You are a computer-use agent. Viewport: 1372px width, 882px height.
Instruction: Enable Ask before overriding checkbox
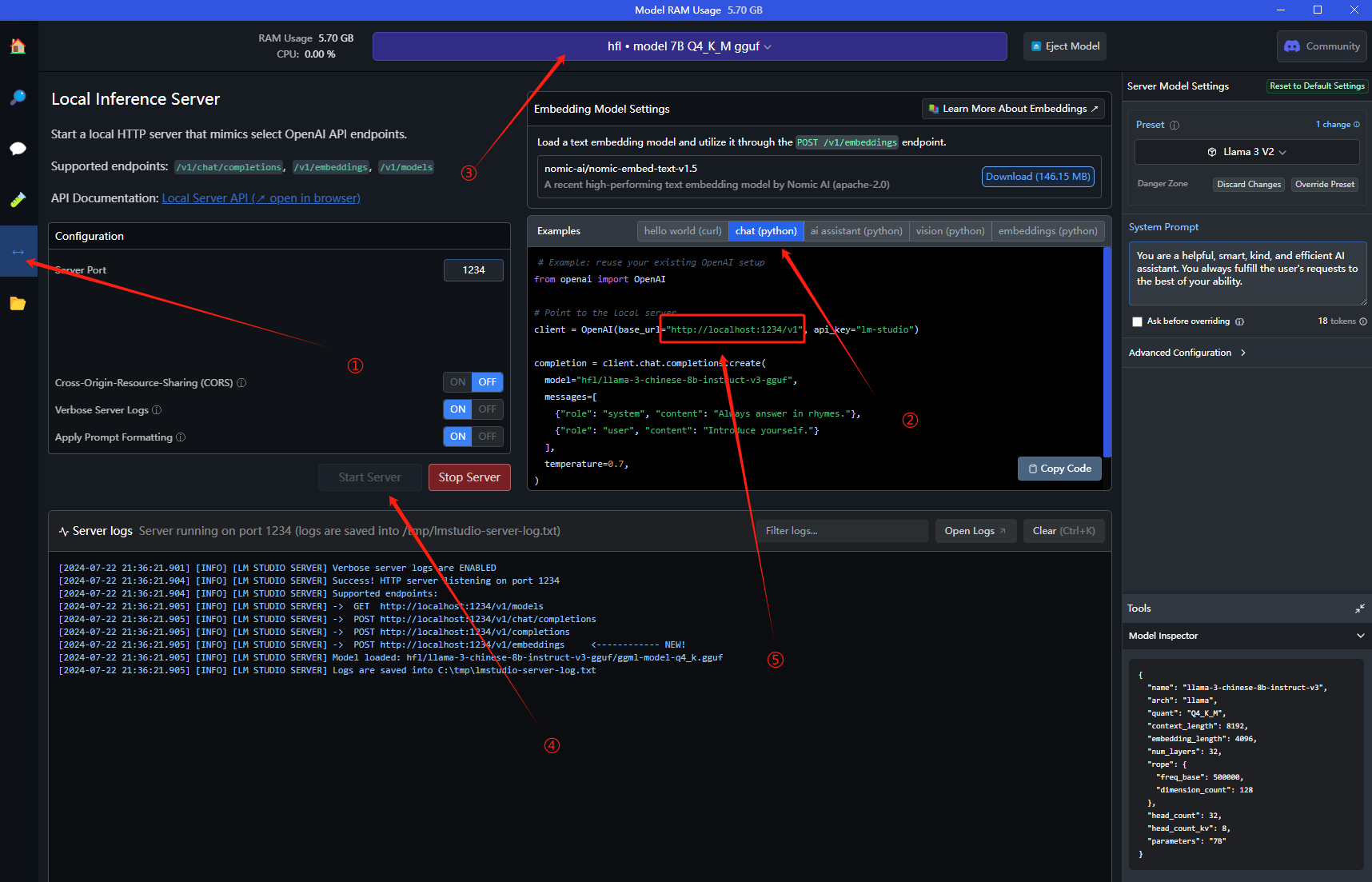1137,321
